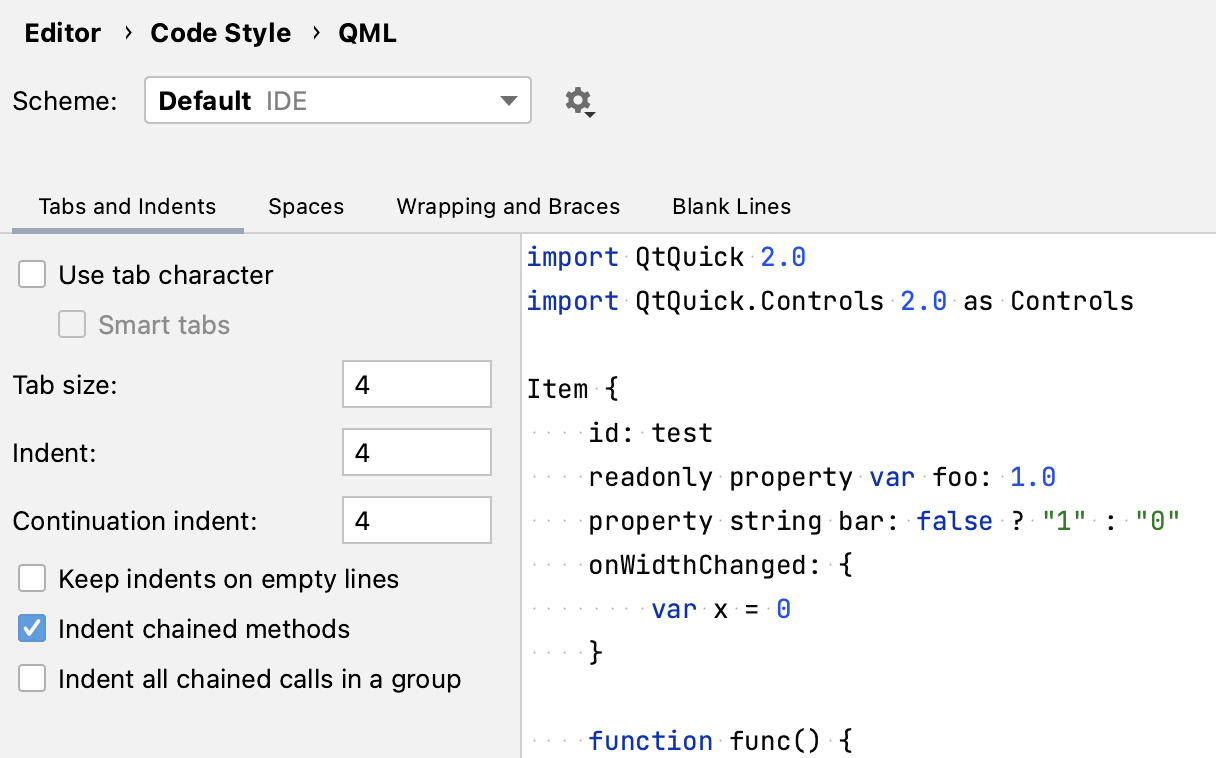Open the Wrapping and Braces tab
Screen dimensions: 1216x758
(508, 207)
